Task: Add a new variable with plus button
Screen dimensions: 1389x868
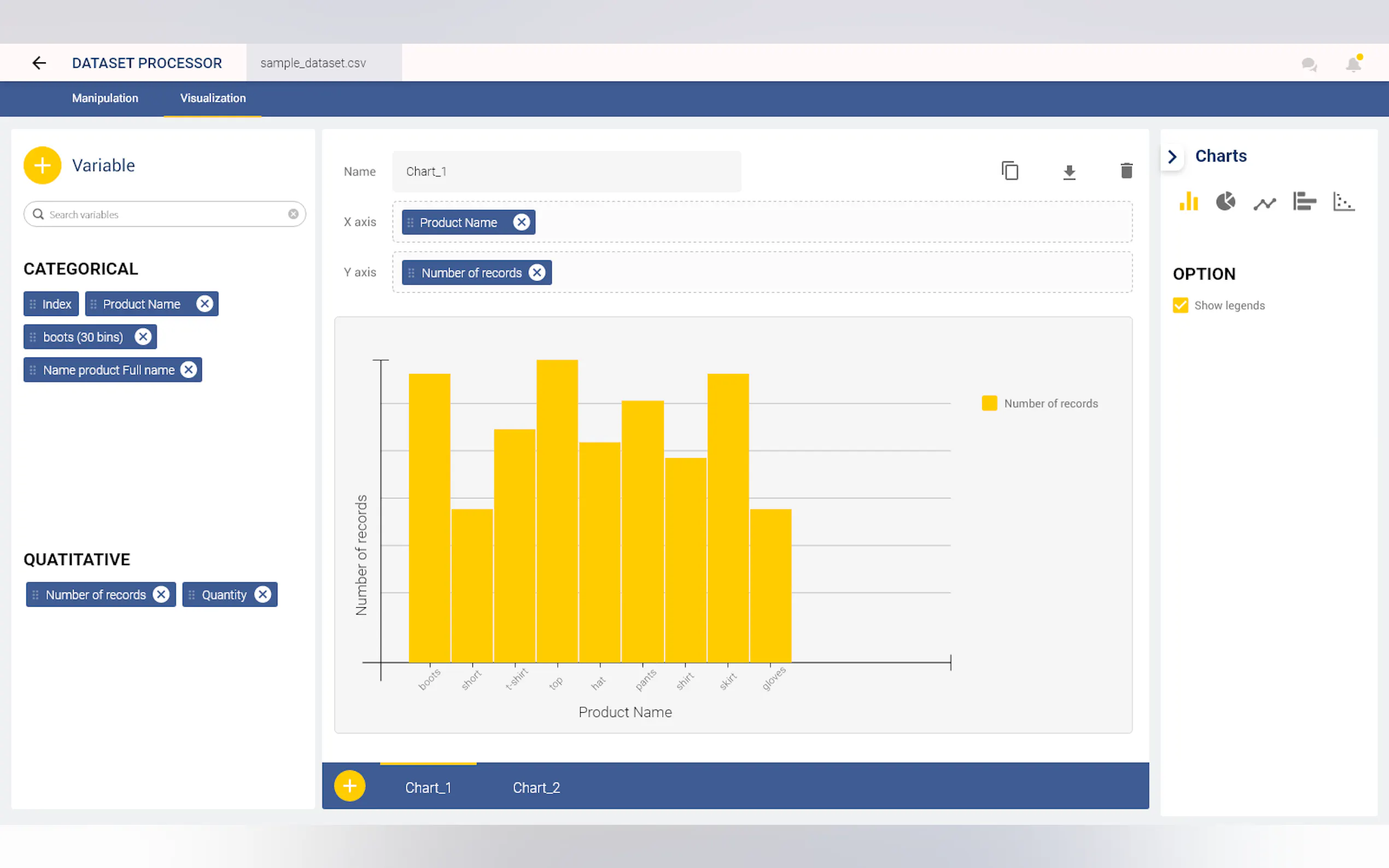Action: (42, 165)
